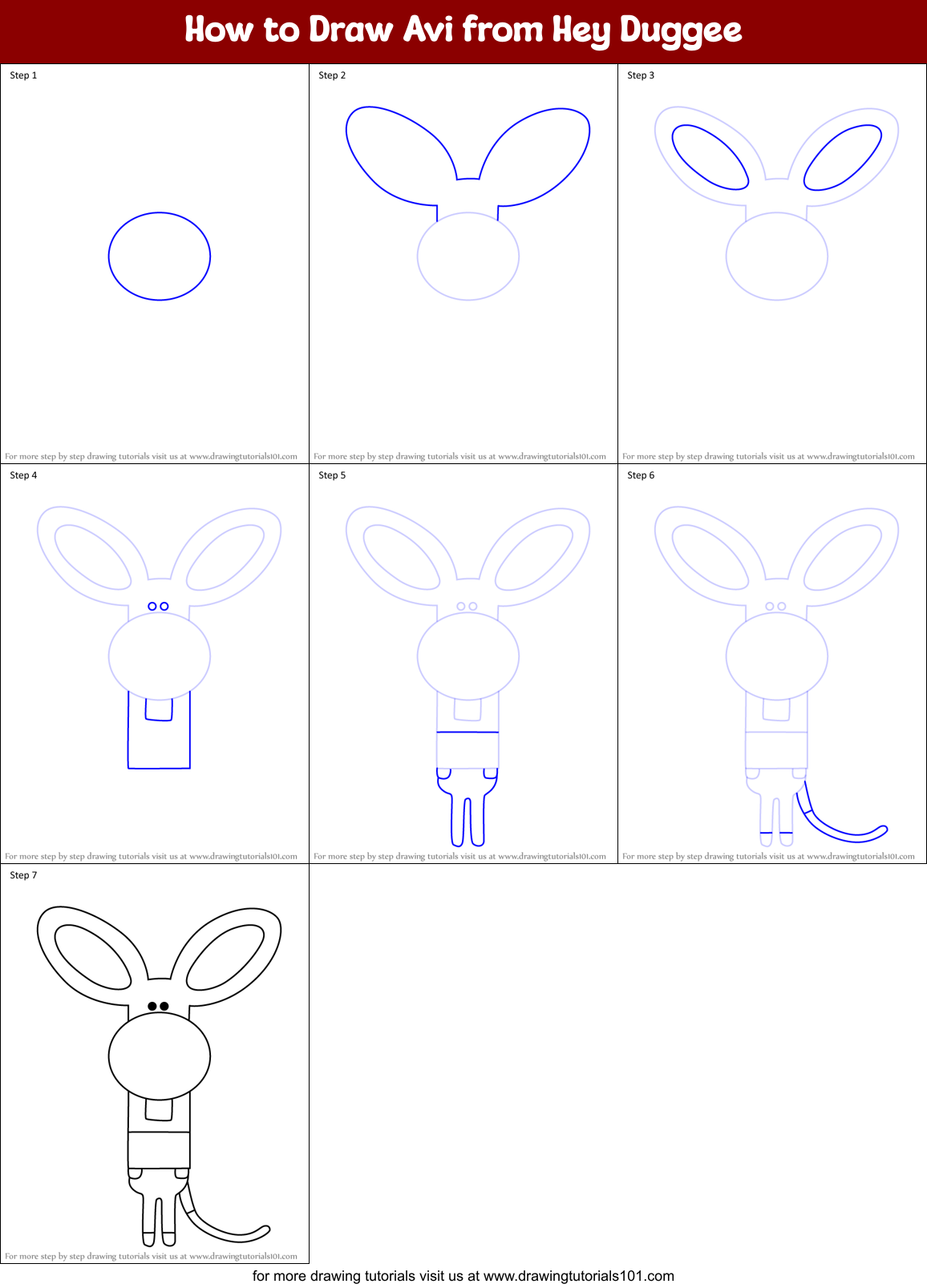927x1288 pixels.
Task: Select the Step 7 label
Action: point(23,875)
